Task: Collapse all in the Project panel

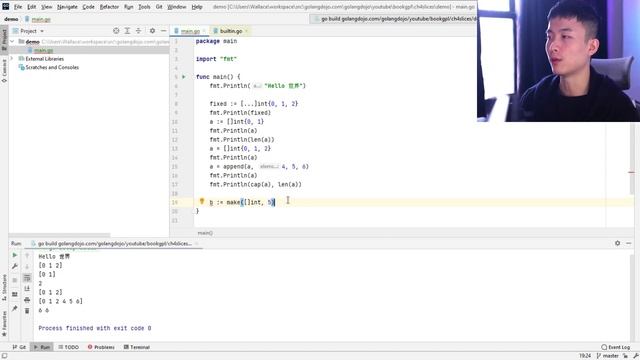Action: (138, 31)
